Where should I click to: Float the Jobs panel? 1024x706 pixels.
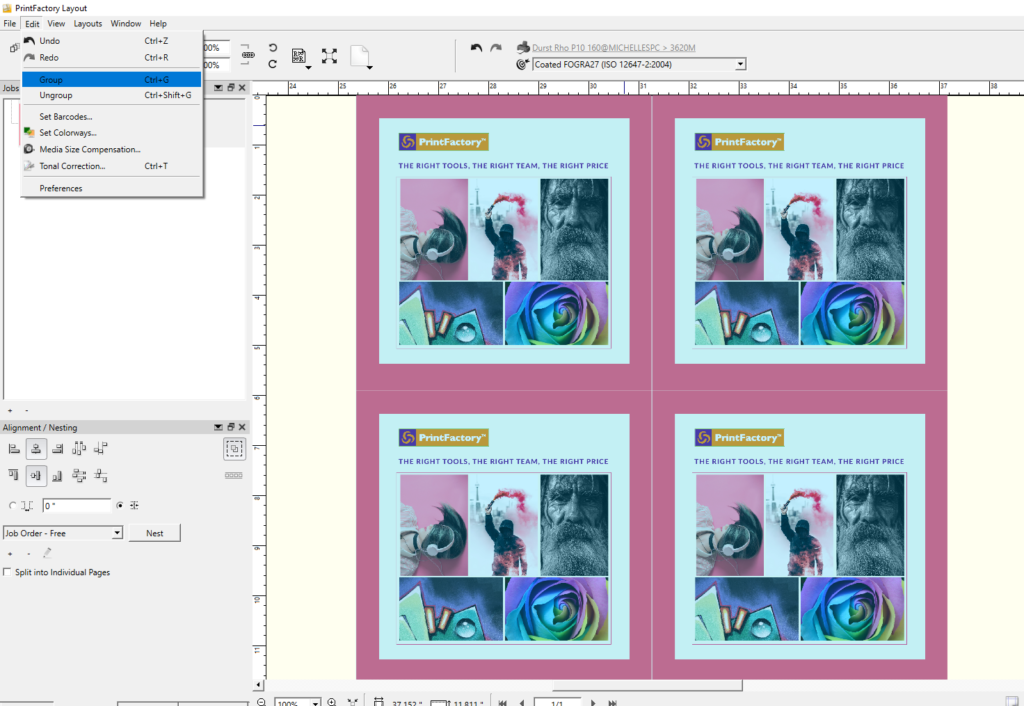[231, 88]
